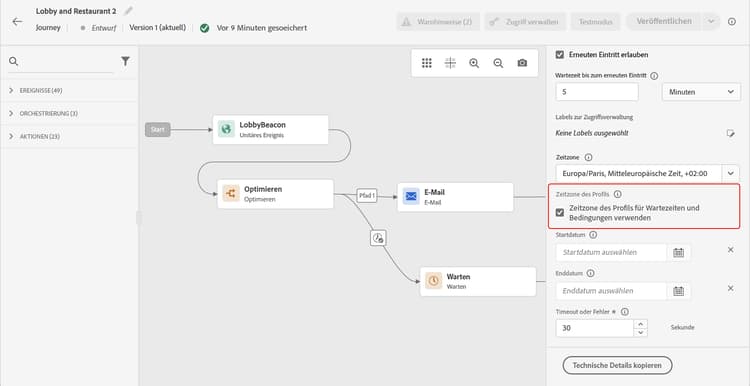This screenshot has height=386, width=750.
Task: Show info for Zeitzone des Profils
Action: point(618,194)
